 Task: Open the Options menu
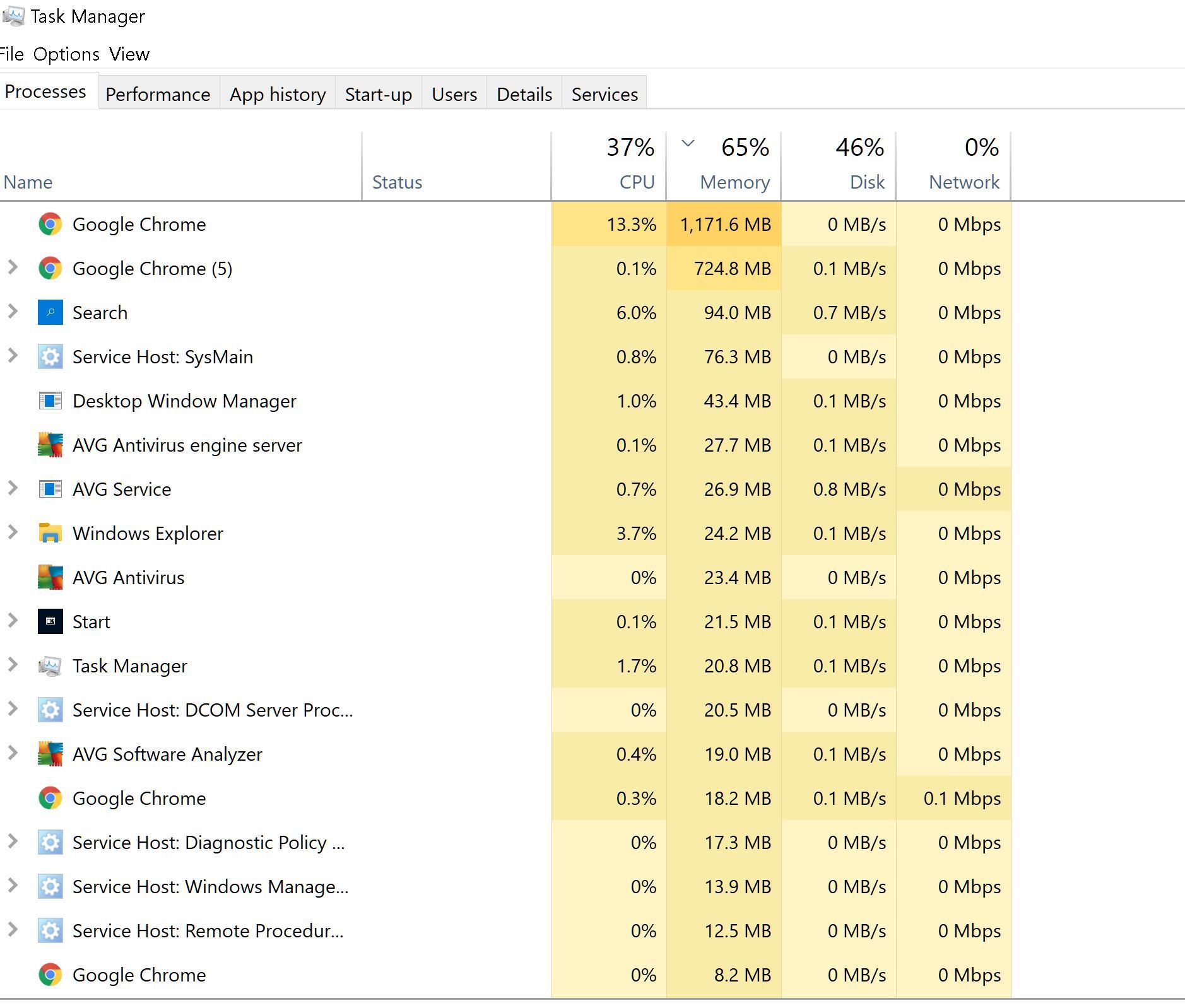point(66,54)
